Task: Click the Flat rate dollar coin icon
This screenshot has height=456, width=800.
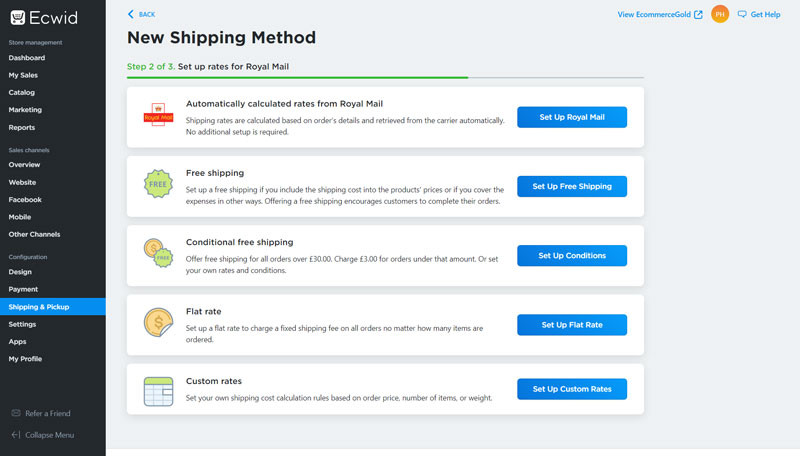Action: pyautogui.click(x=158, y=322)
